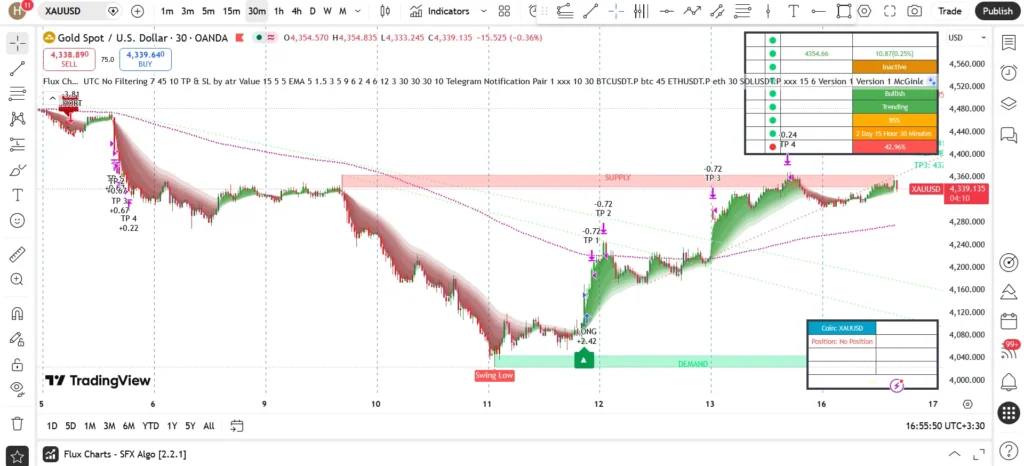
Task: Expand the Indicators favorites chevron
Action: pyautogui.click(x=483, y=11)
